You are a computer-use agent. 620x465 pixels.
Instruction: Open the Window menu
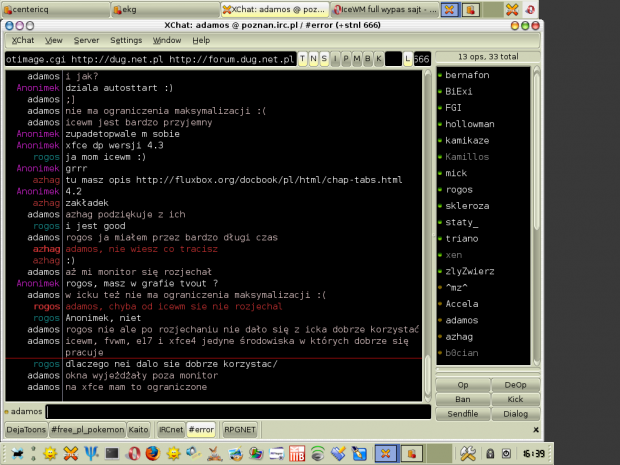point(167,40)
